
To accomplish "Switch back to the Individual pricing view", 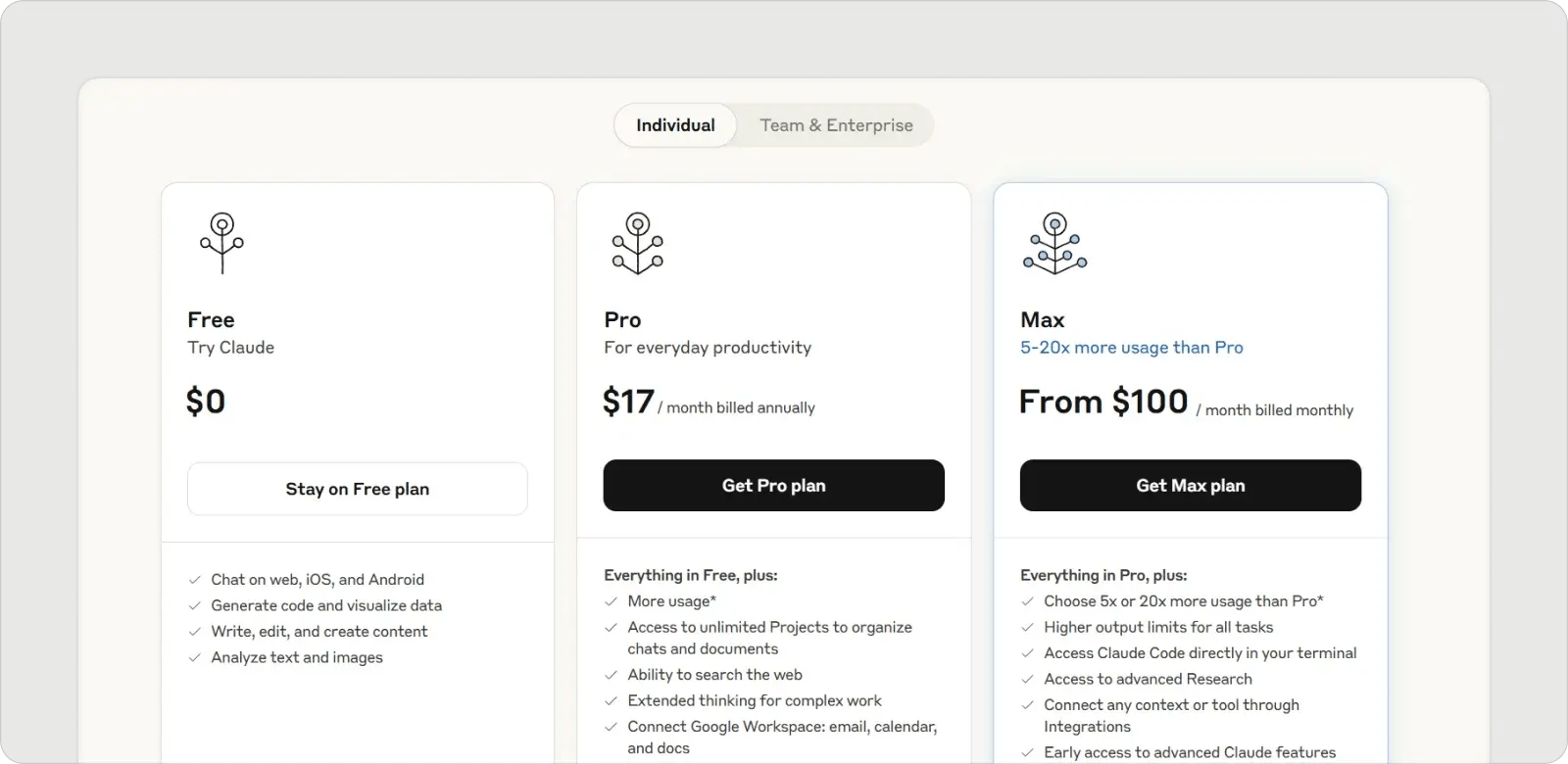I will (674, 124).
